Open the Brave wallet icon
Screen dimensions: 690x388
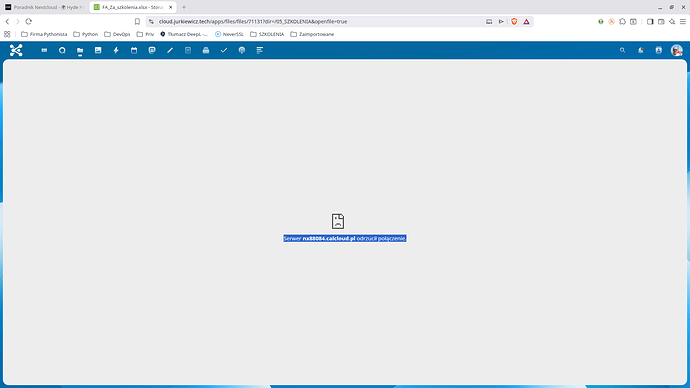pos(661,22)
